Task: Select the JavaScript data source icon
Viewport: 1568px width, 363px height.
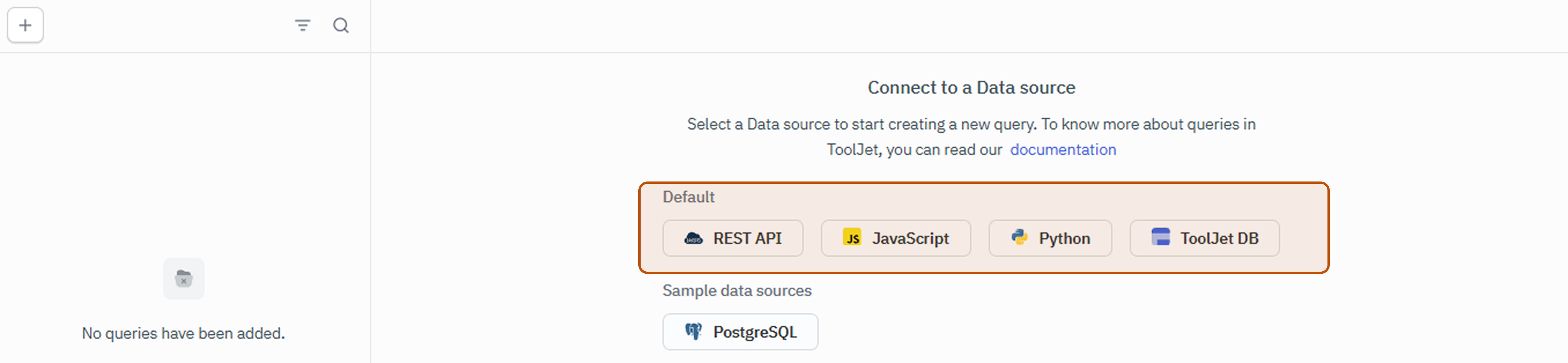Action: click(852, 238)
